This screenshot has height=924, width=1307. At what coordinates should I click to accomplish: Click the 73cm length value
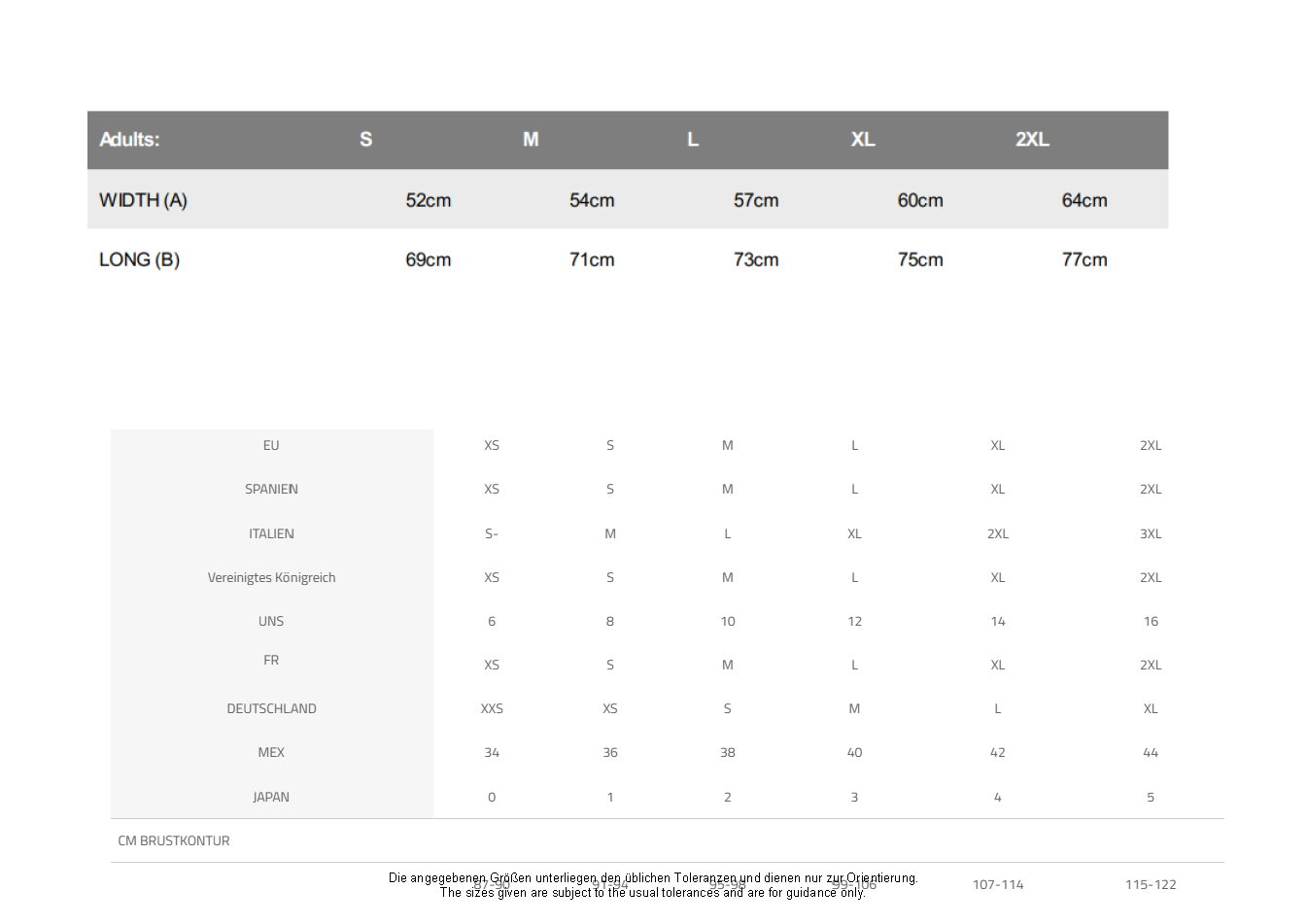click(756, 259)
